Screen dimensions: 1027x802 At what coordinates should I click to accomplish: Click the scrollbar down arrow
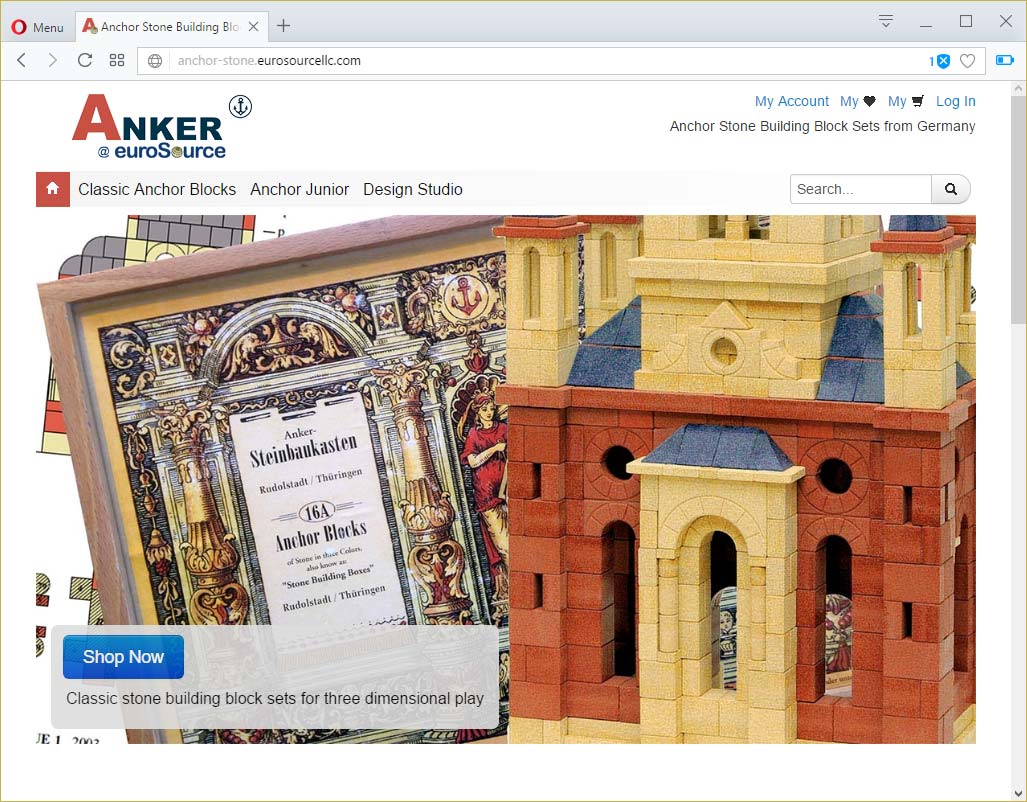pyautogui.click(x=1018, y=792)
